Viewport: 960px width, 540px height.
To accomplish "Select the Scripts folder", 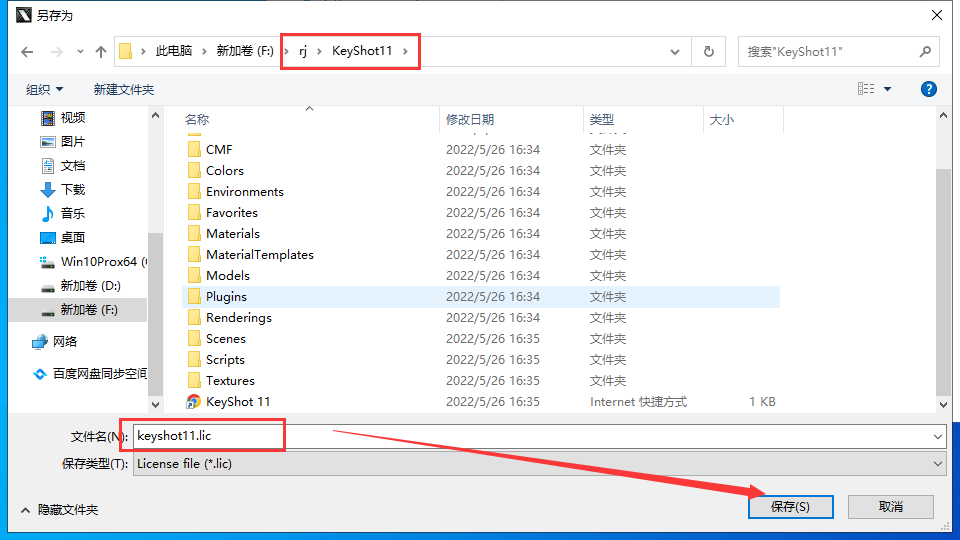I will coord(225,359).
